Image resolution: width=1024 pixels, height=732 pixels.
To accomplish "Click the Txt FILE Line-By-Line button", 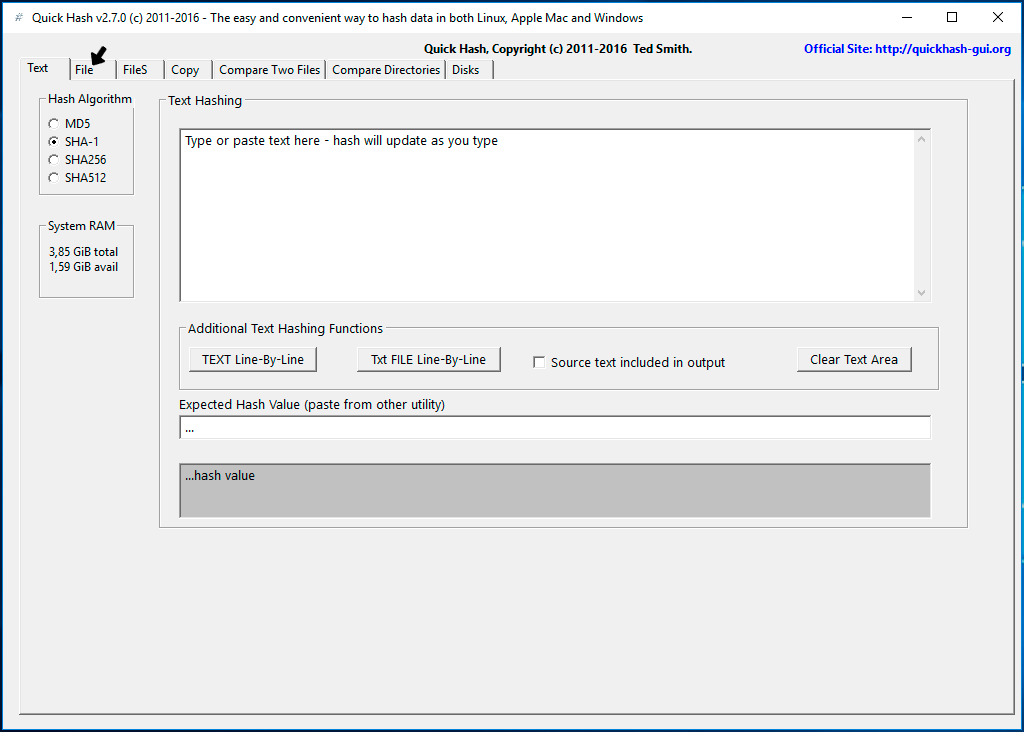I will click(x=428, y=360).
